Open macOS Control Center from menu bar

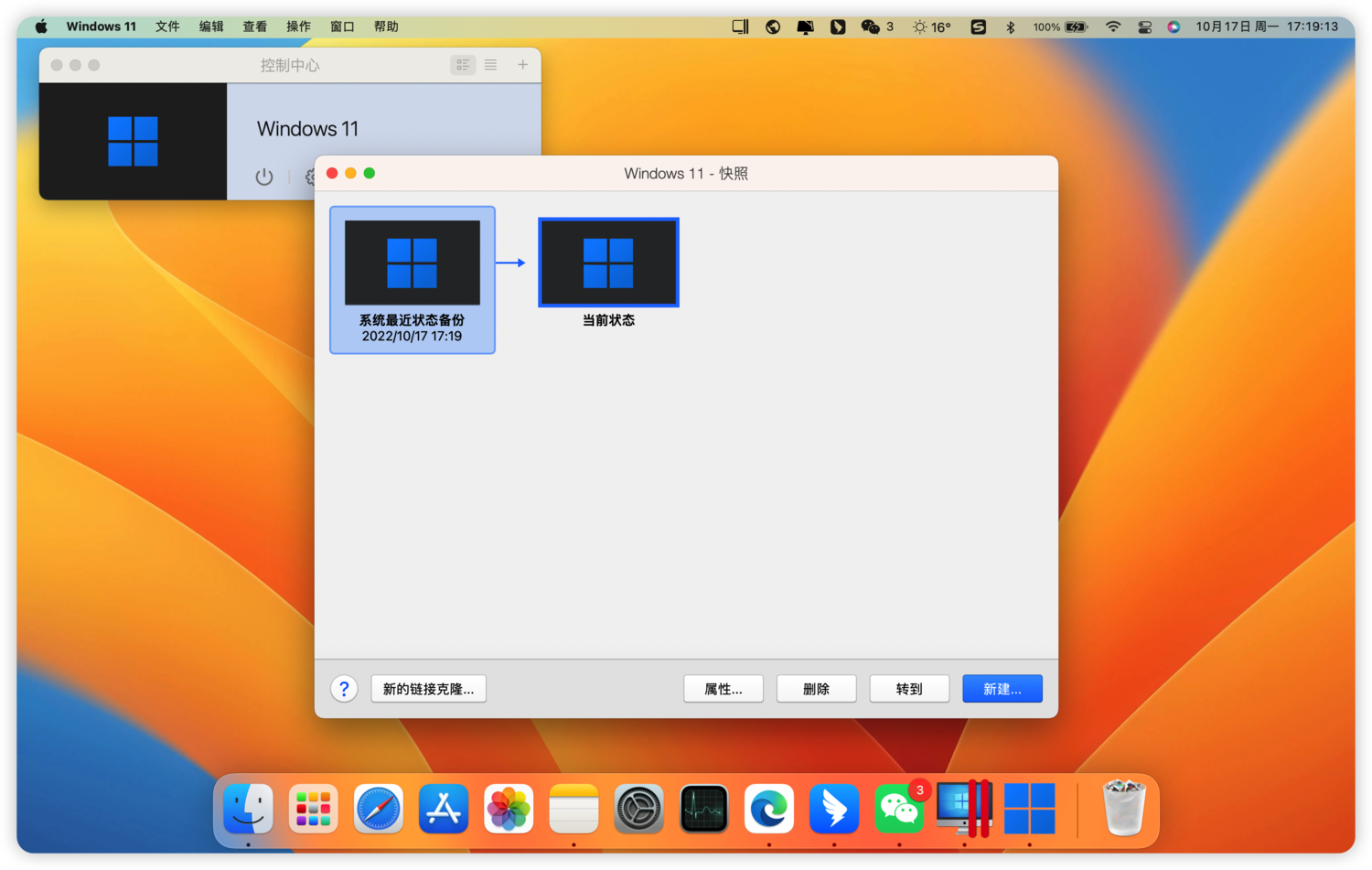1144,27
